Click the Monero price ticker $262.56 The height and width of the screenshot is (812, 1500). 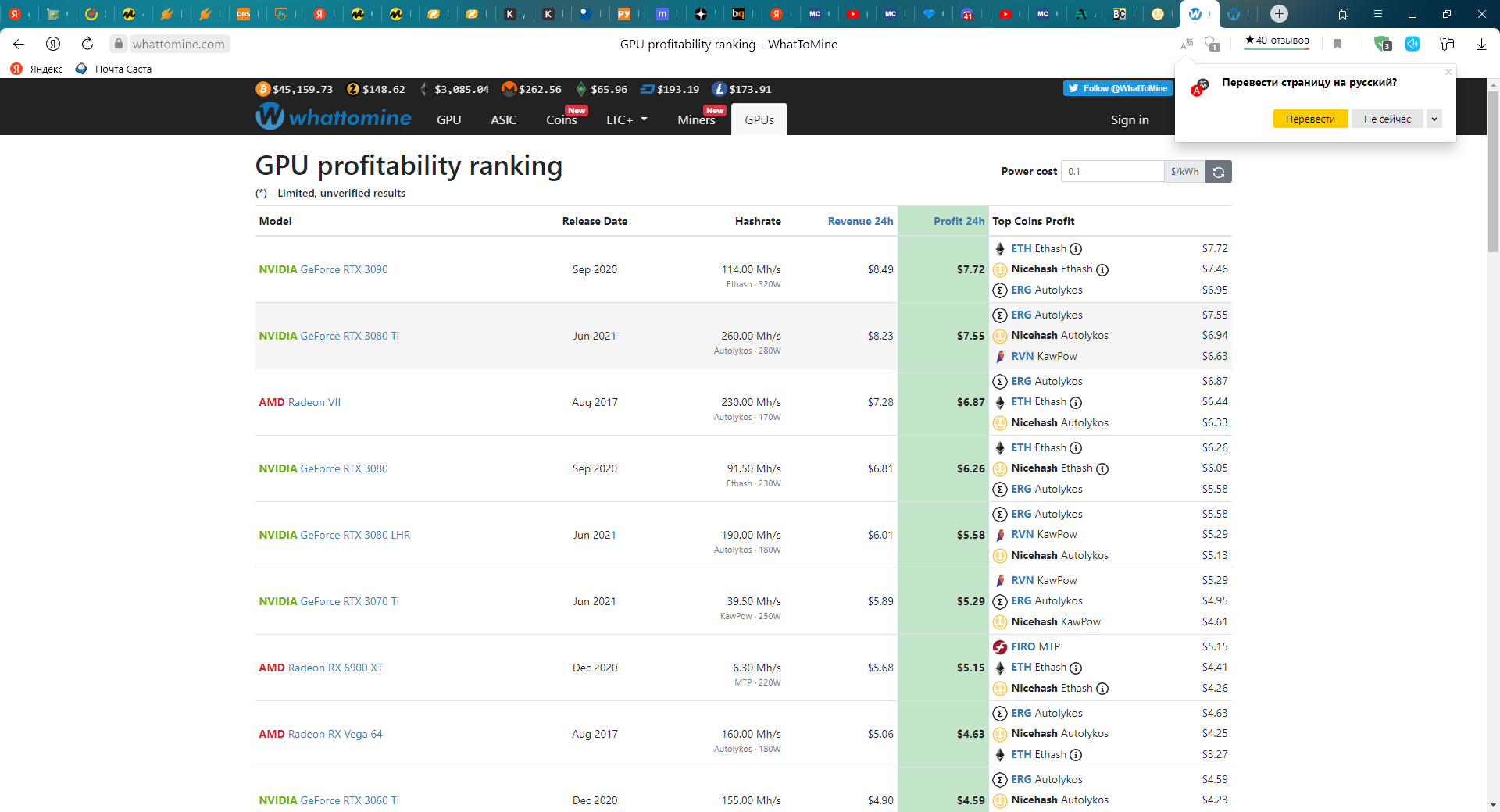pos(531,89)
